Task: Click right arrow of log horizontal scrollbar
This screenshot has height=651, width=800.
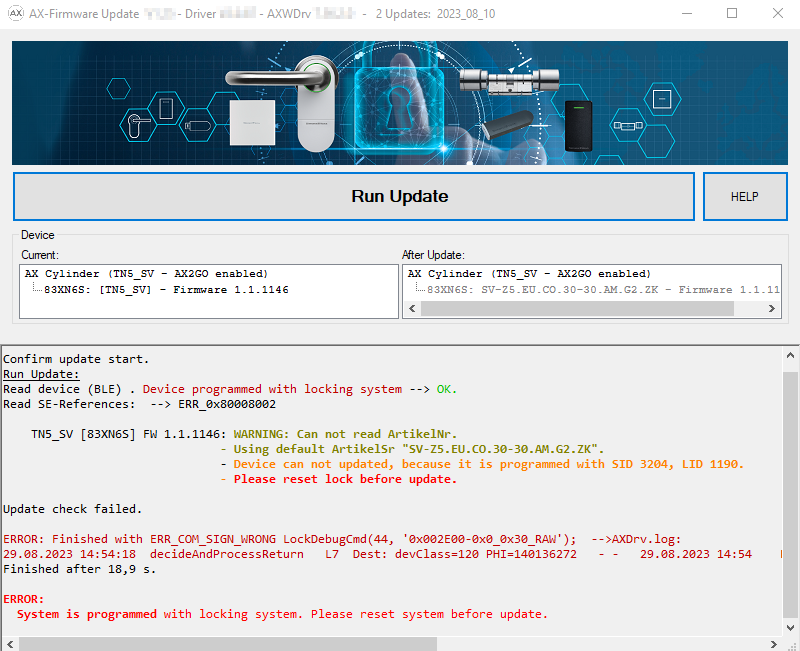Action: 772,643
